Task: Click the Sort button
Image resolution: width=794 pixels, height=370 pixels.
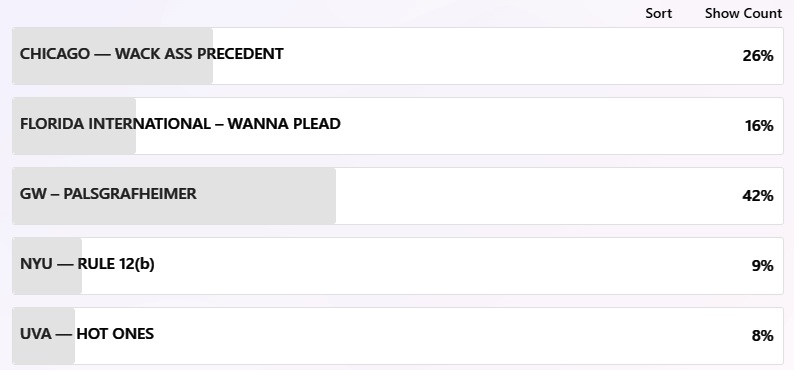Action: click(658, 14)
